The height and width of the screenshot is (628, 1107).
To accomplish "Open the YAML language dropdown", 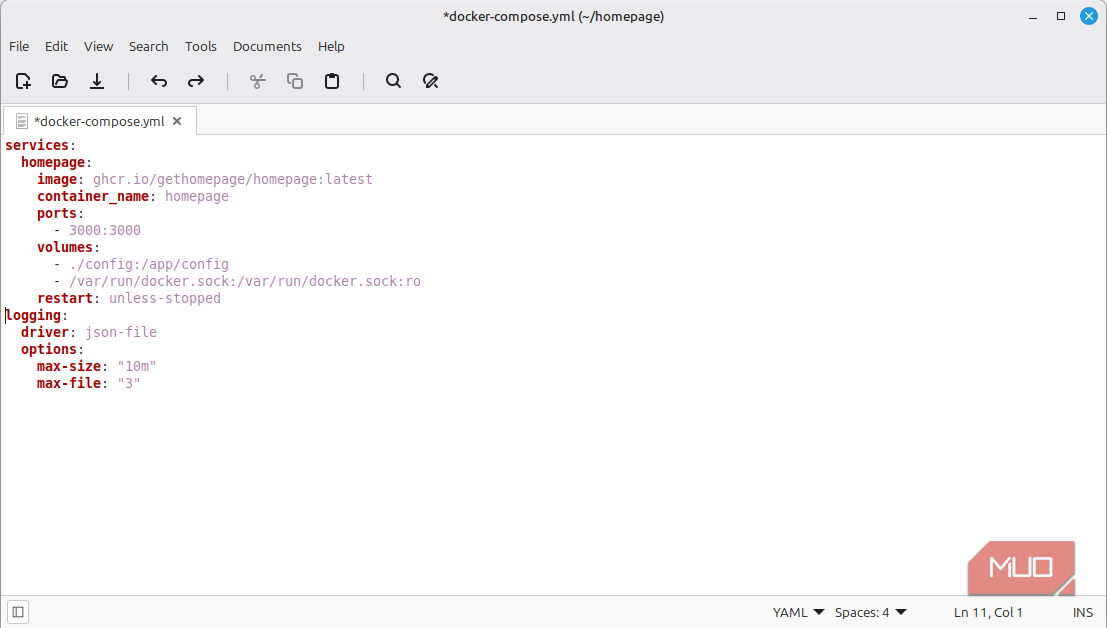I will 798,612.
